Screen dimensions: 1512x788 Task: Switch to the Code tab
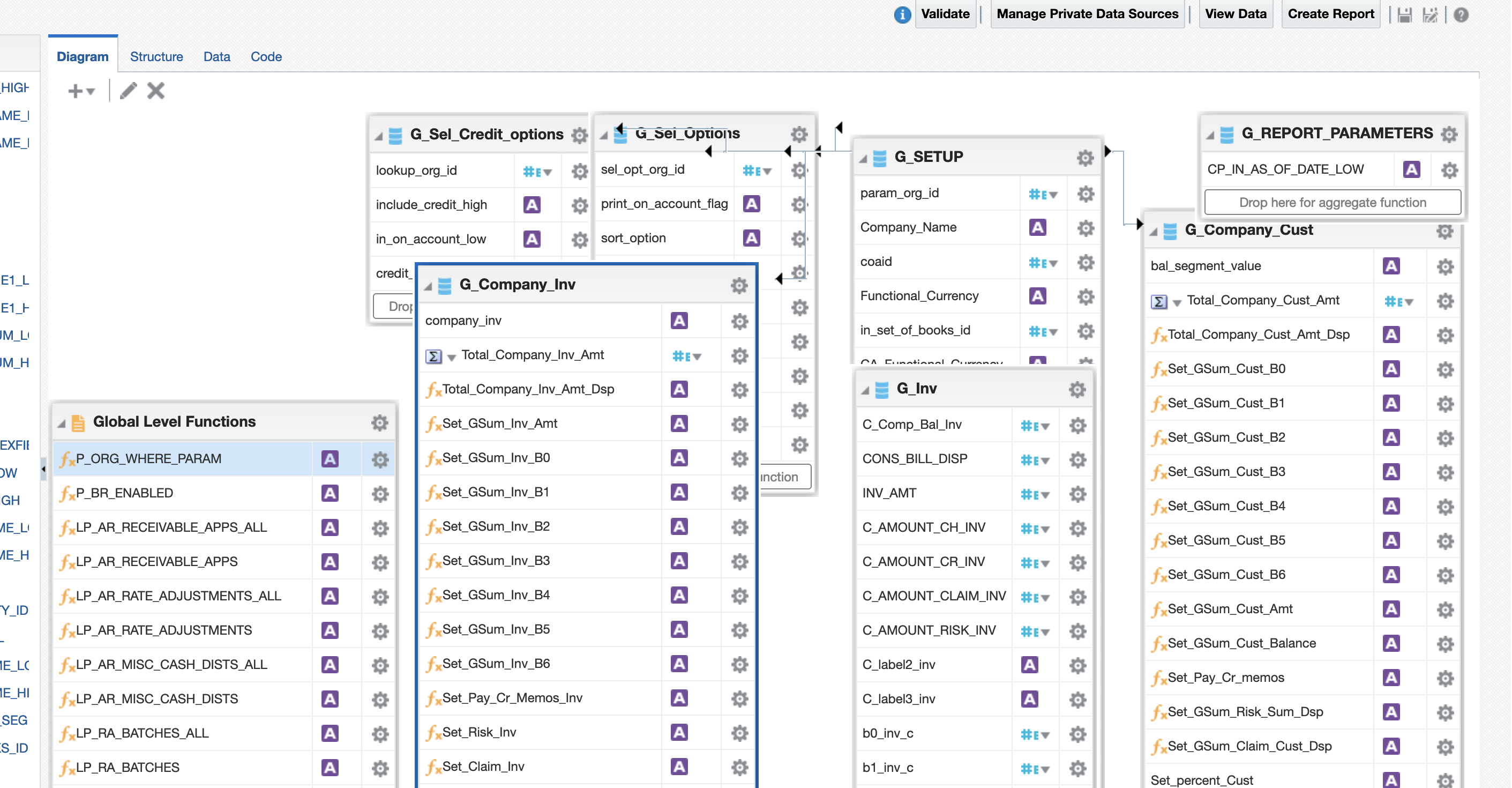(266, 56)
